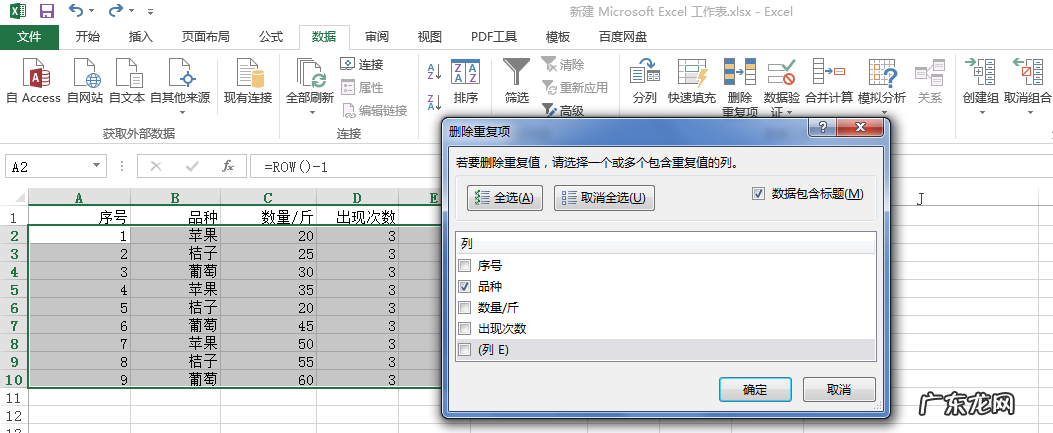Click Refresh All (全部刷新) icon
Viewport: 1053px width, 433px height.
click(310, 73)
